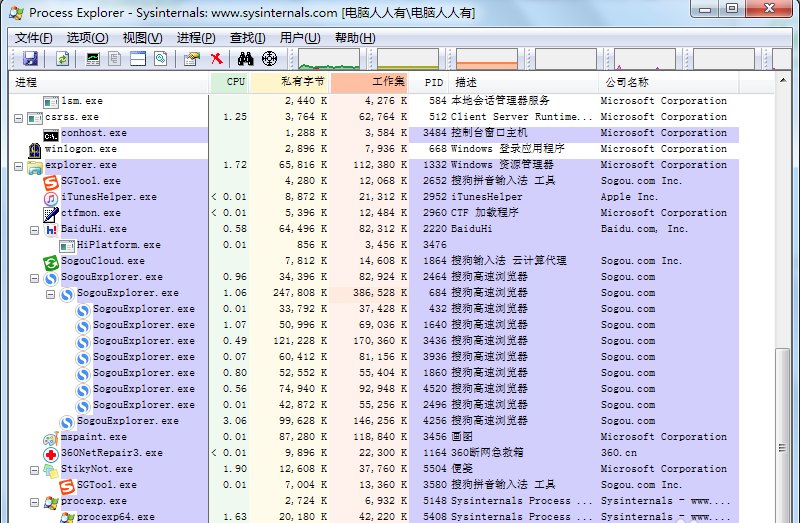Open System Information graph toolbar icon

pos(93,59)
